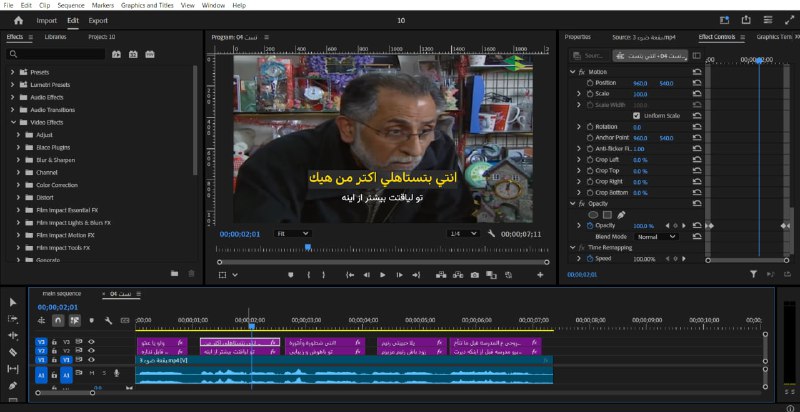
Task: Open Program monitor wrench settings
Action: click(x=491, y=234)
